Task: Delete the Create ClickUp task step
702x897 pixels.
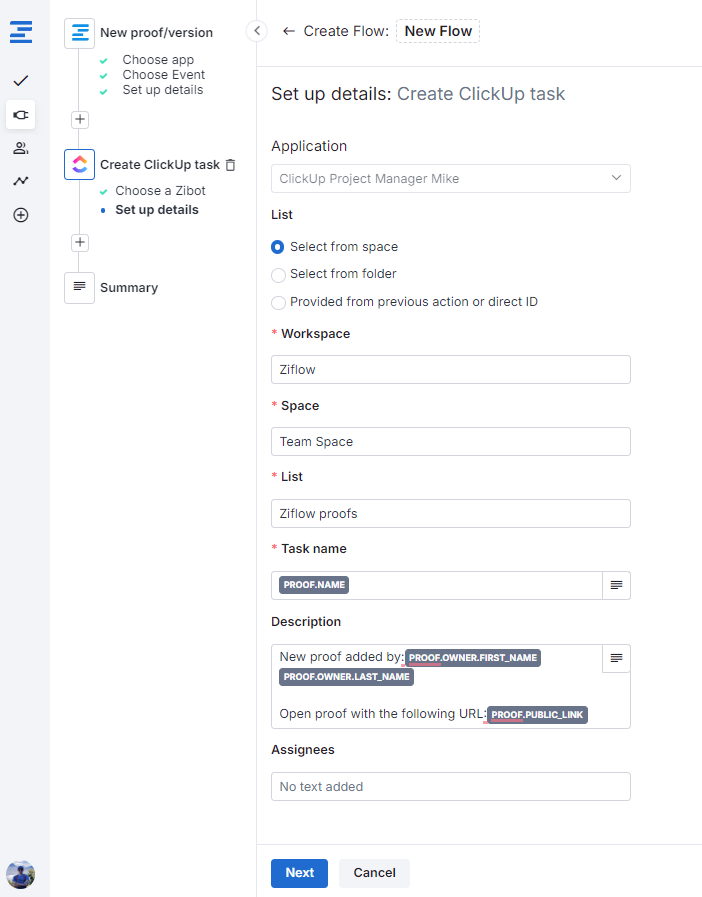Action: tap(231, 165)
